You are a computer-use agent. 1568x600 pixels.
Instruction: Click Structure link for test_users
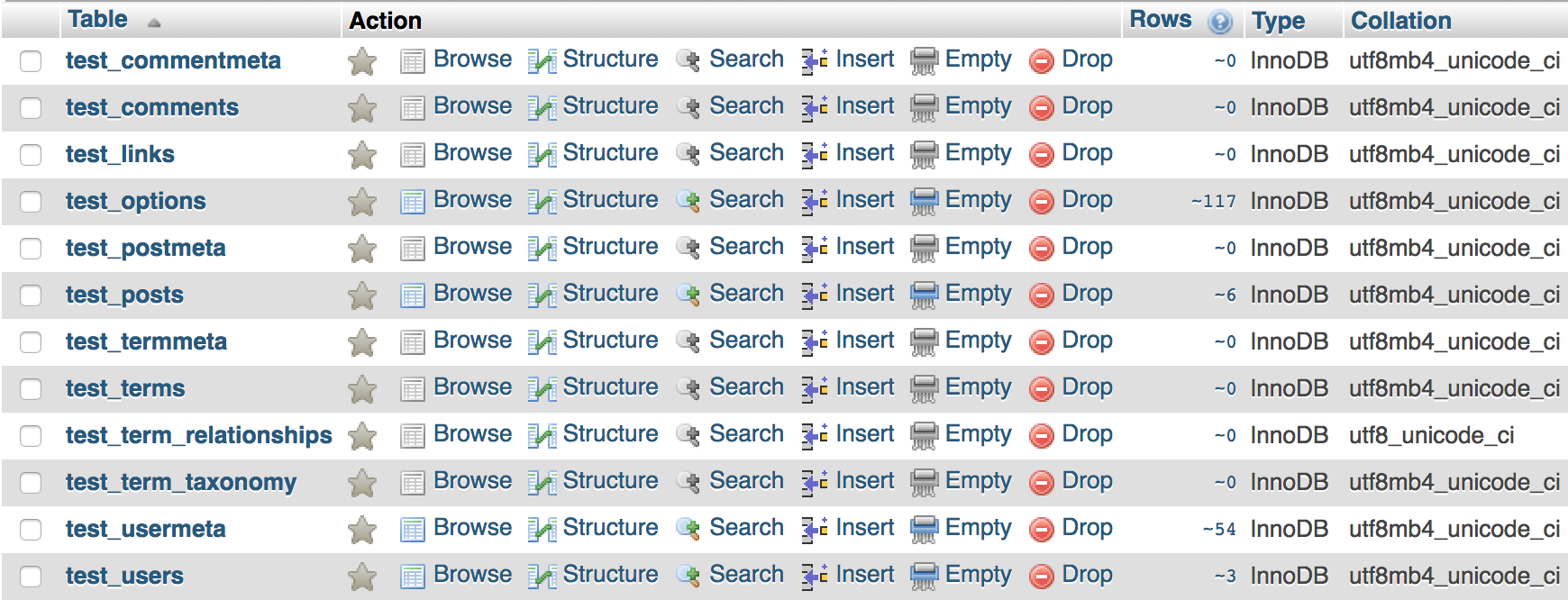(x=610, y=574)
